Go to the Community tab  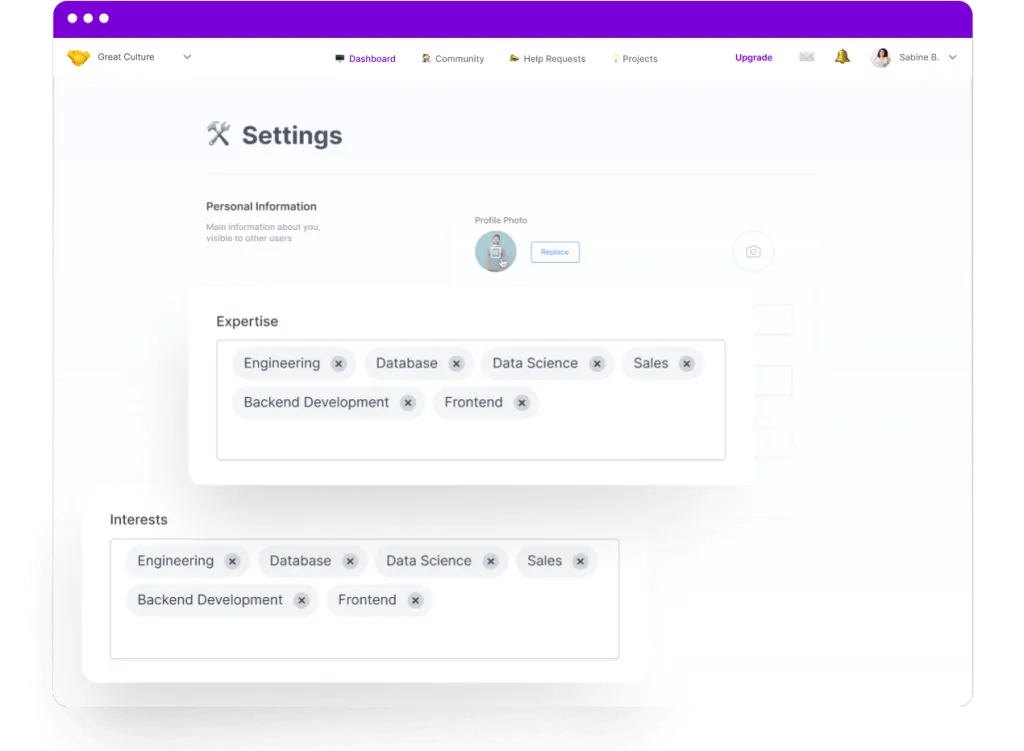[453, 59]
